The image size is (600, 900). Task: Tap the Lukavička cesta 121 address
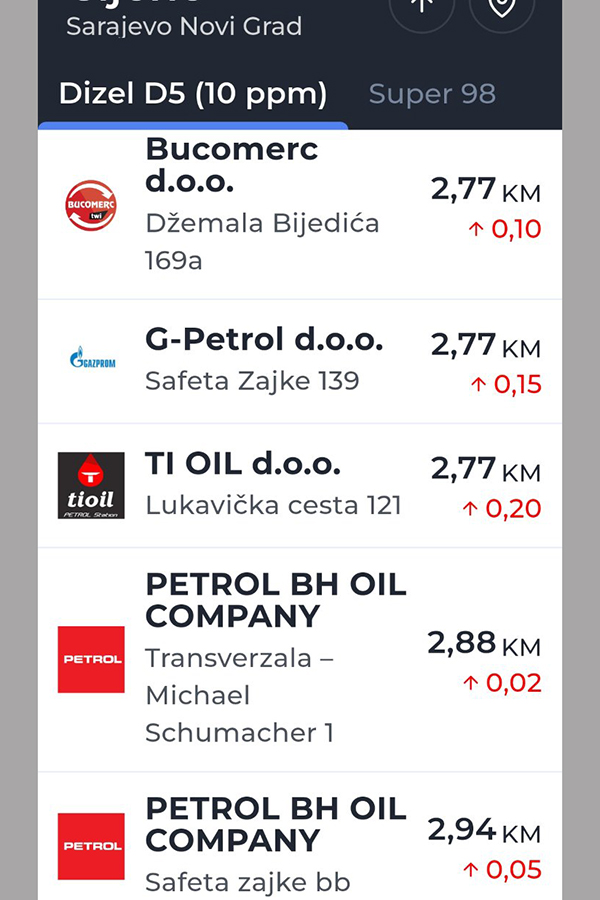click(x=273, y=505)
